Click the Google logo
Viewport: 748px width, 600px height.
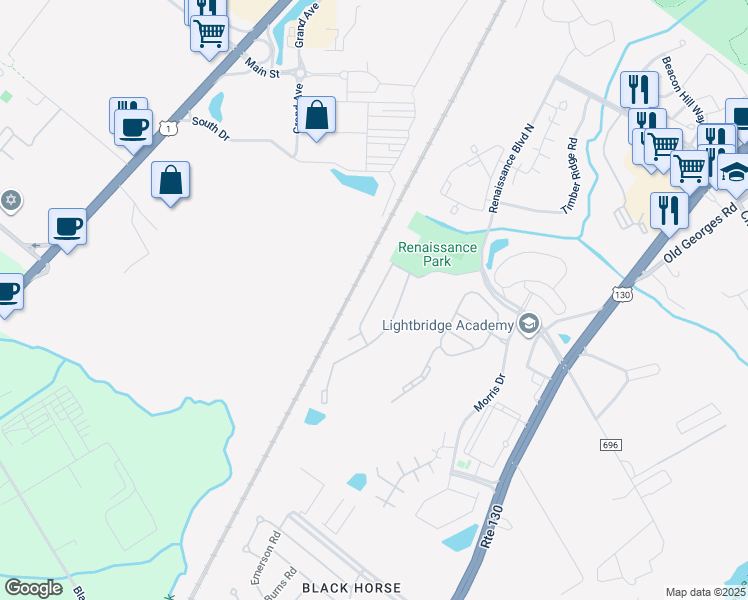[33, 588]
